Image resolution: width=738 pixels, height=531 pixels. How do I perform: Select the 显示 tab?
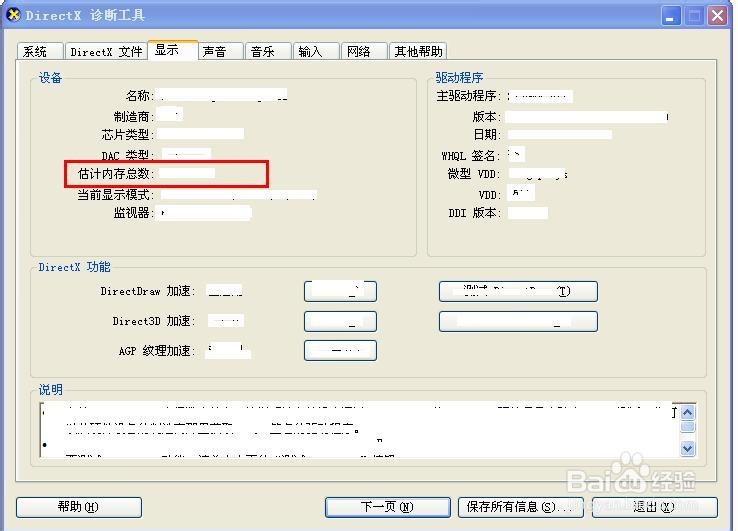(x=173, y=50)
